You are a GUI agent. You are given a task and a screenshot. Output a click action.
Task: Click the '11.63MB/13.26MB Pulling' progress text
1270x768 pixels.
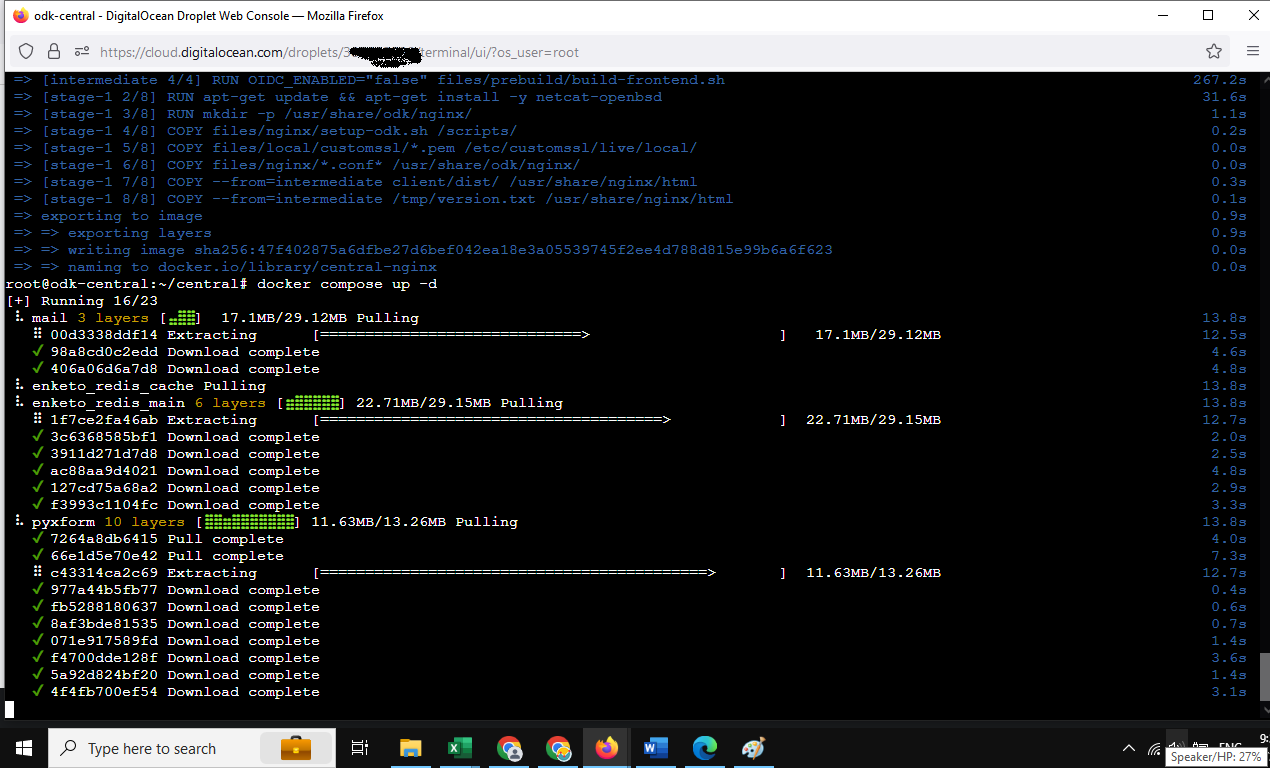point(414,522)
